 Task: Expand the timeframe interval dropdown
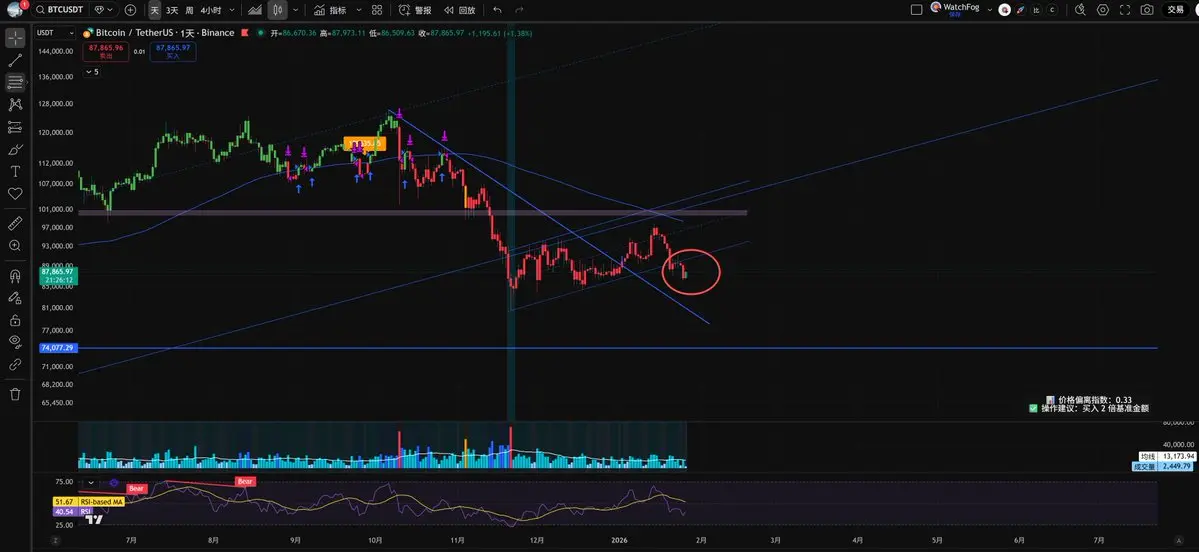tap(233, 10)
